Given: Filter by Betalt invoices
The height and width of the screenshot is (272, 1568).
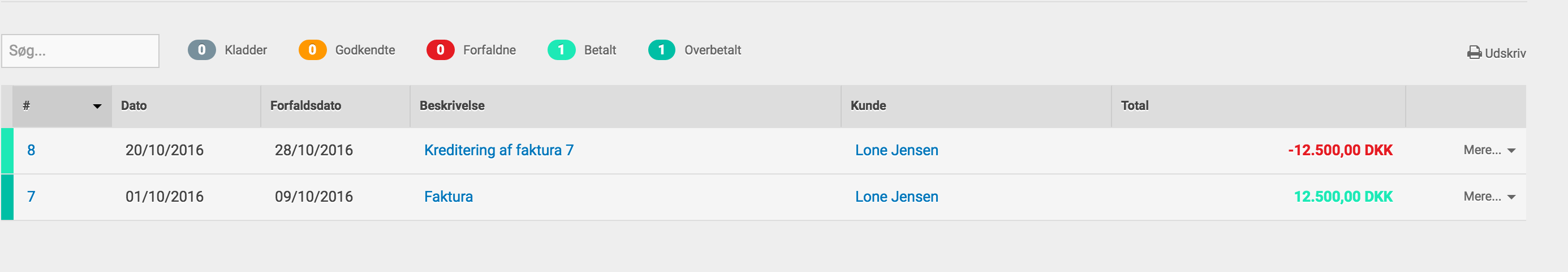Looking at the screenshot, I should pos(561,50).
